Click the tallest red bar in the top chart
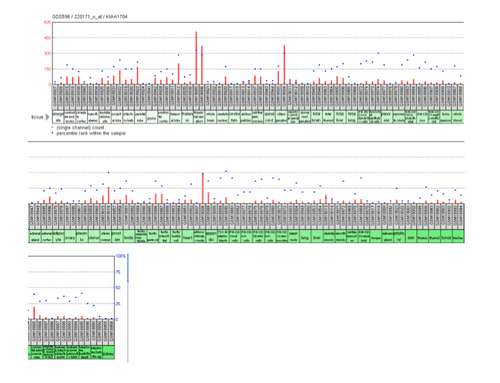 [x=196, y=58]
